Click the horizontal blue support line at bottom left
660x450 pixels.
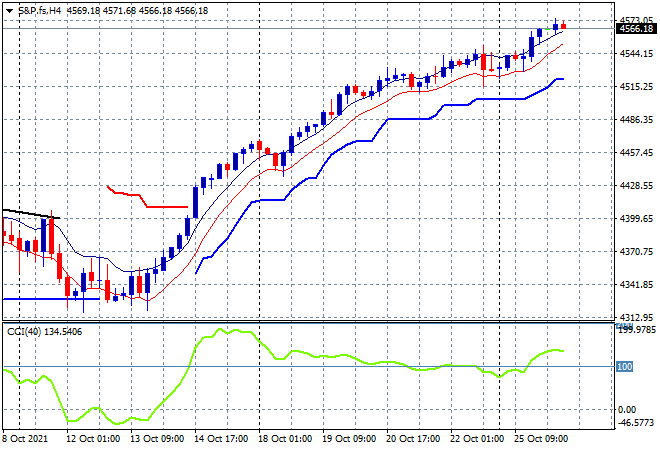[x=51, y=299]
